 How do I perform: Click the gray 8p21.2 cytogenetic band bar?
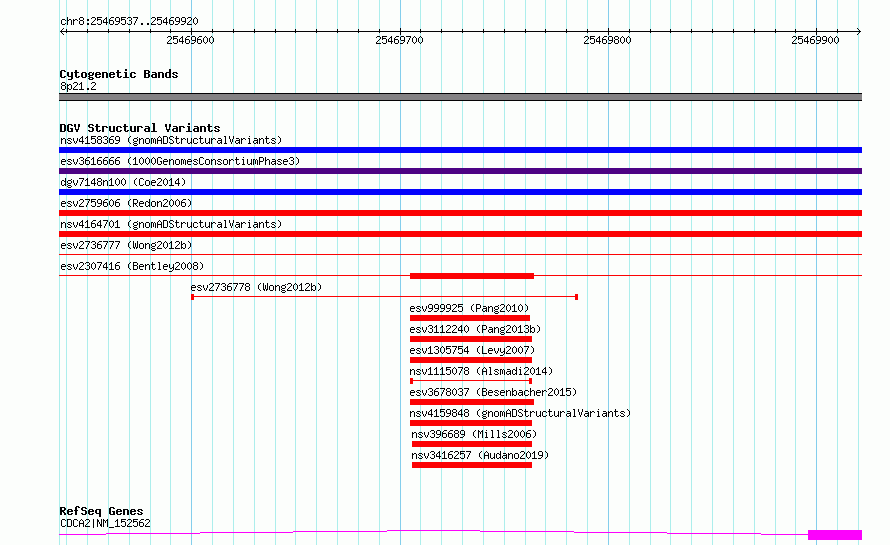[460, 97]
